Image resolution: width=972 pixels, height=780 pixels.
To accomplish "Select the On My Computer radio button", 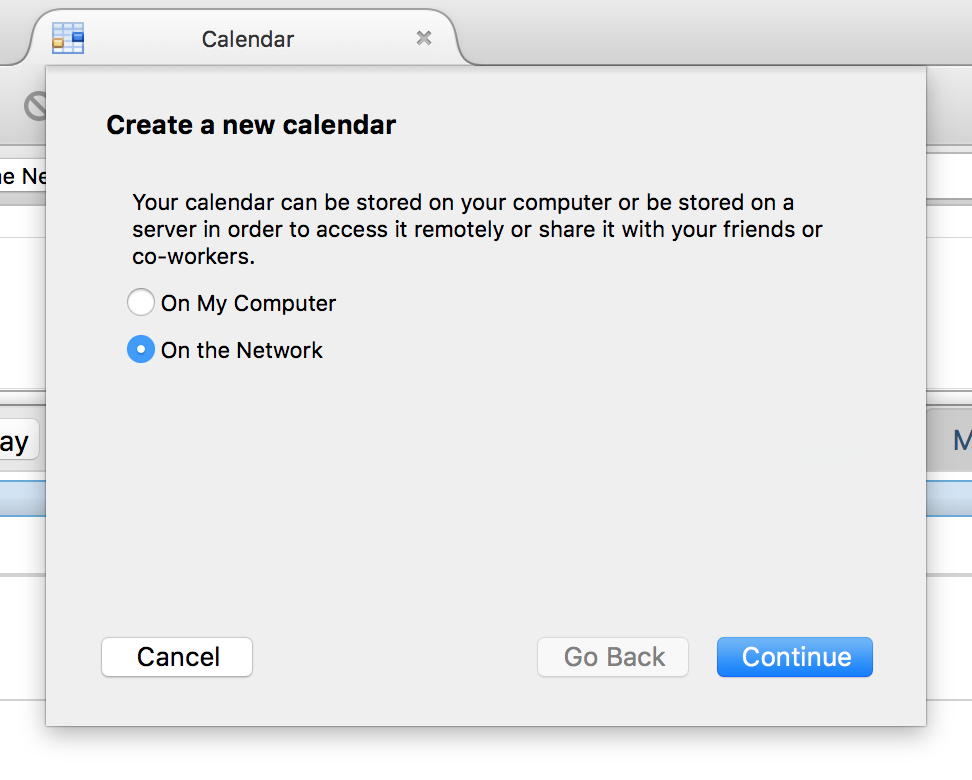I will pyautogui.click(x=141, y=302).
